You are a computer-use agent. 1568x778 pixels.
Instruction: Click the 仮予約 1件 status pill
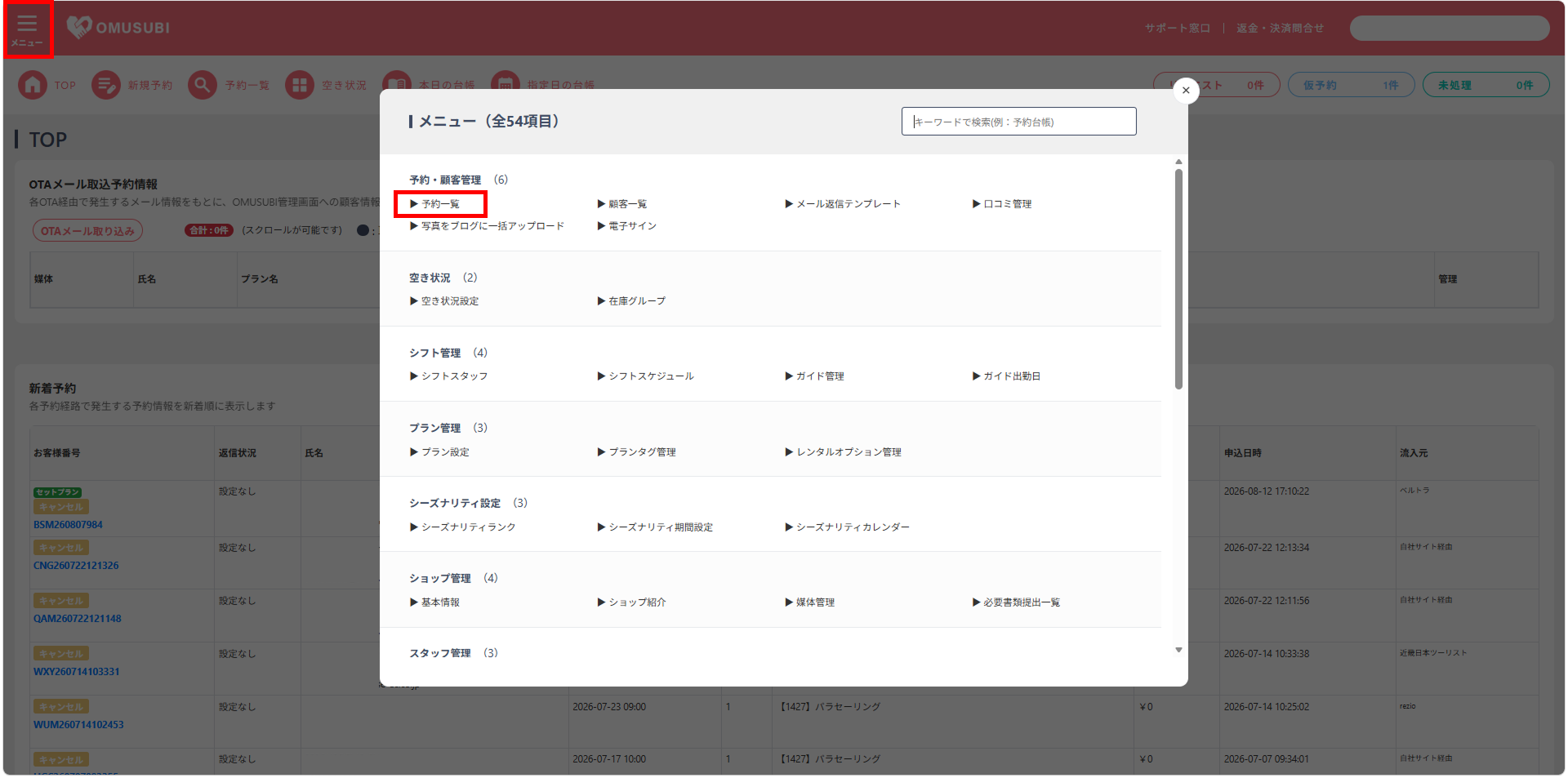click(x=1351, y=85)
